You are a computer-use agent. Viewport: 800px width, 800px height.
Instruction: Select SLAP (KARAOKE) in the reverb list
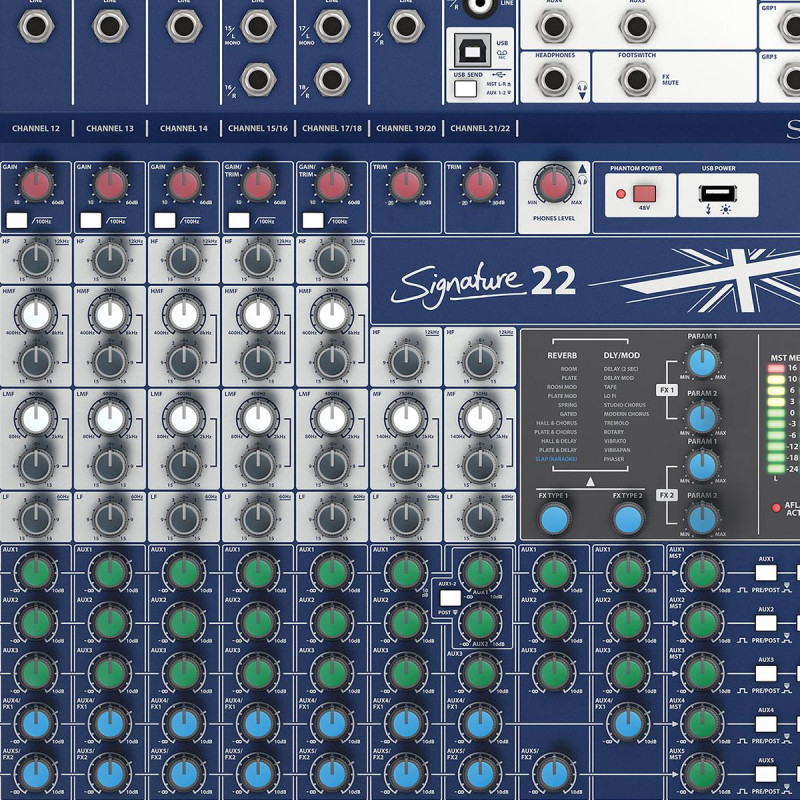554,460
